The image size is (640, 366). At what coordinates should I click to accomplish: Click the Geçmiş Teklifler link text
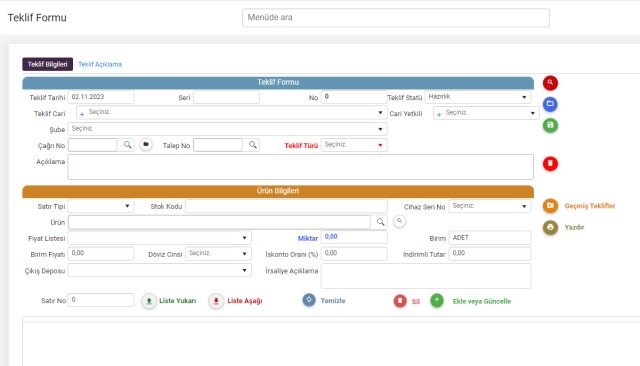pos(590,206)
